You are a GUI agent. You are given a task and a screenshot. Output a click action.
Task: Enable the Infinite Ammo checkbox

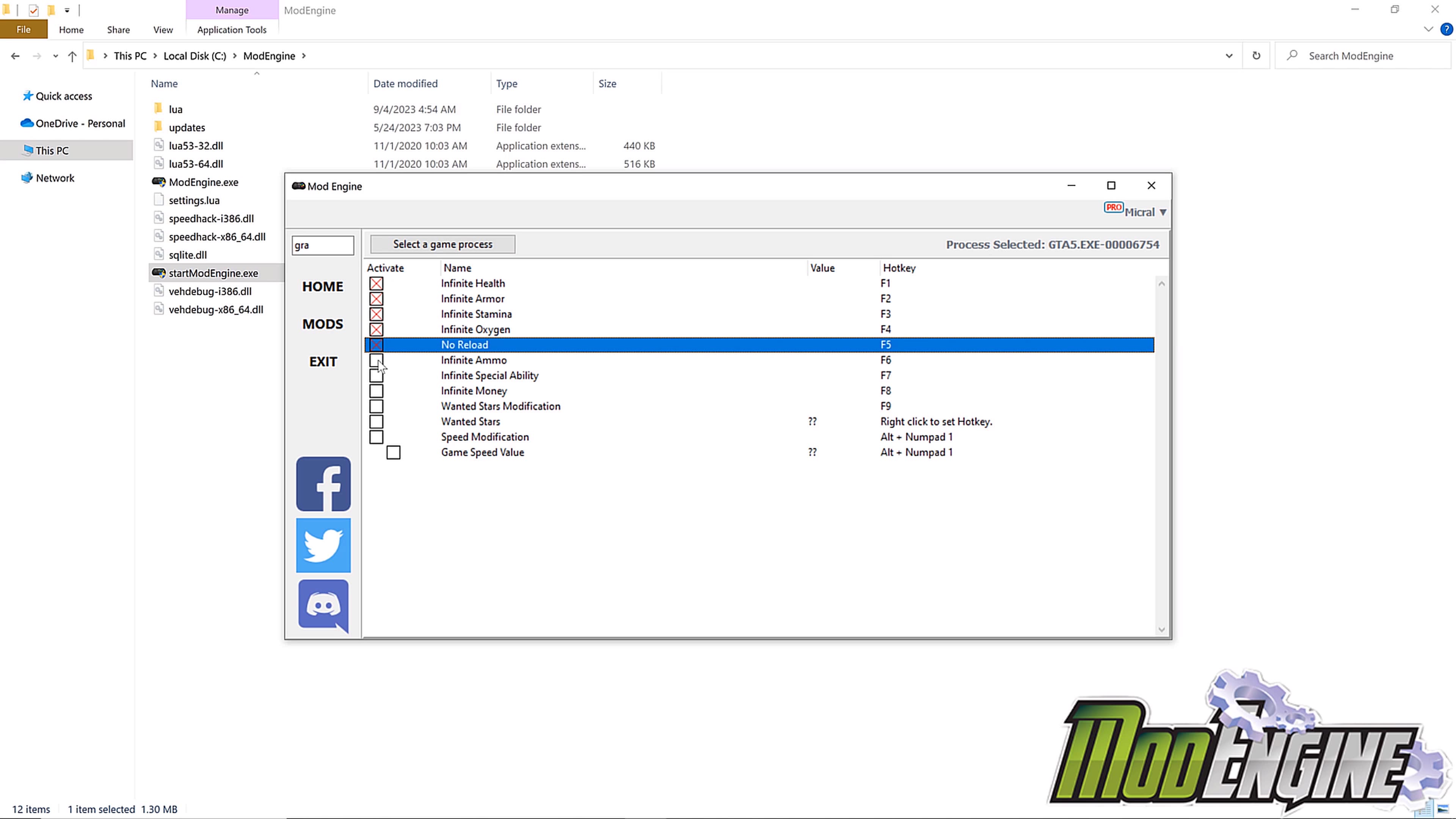(377, 360)
